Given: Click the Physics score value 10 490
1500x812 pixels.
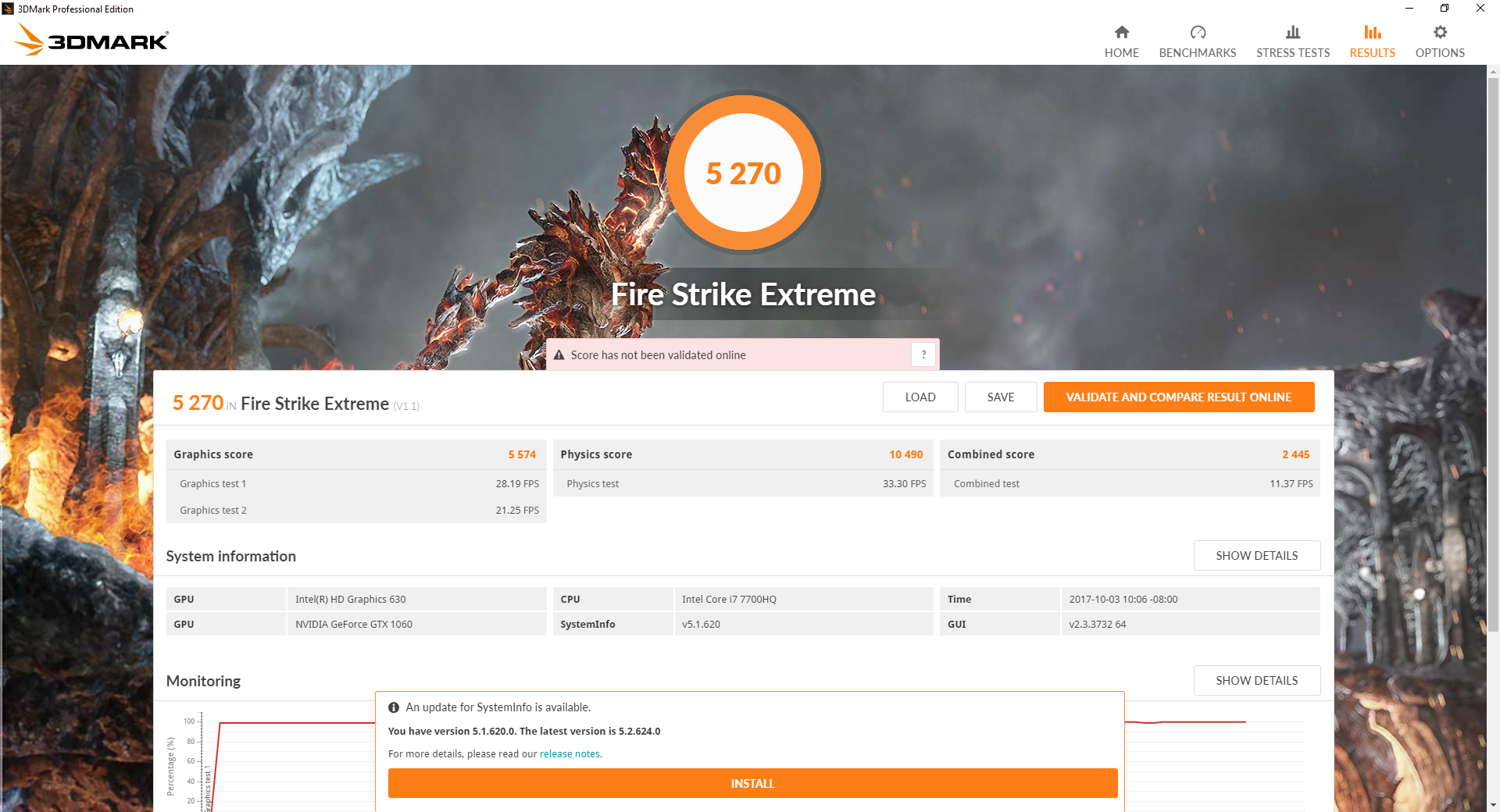Looking at the screenshot, I should (906, 454).
